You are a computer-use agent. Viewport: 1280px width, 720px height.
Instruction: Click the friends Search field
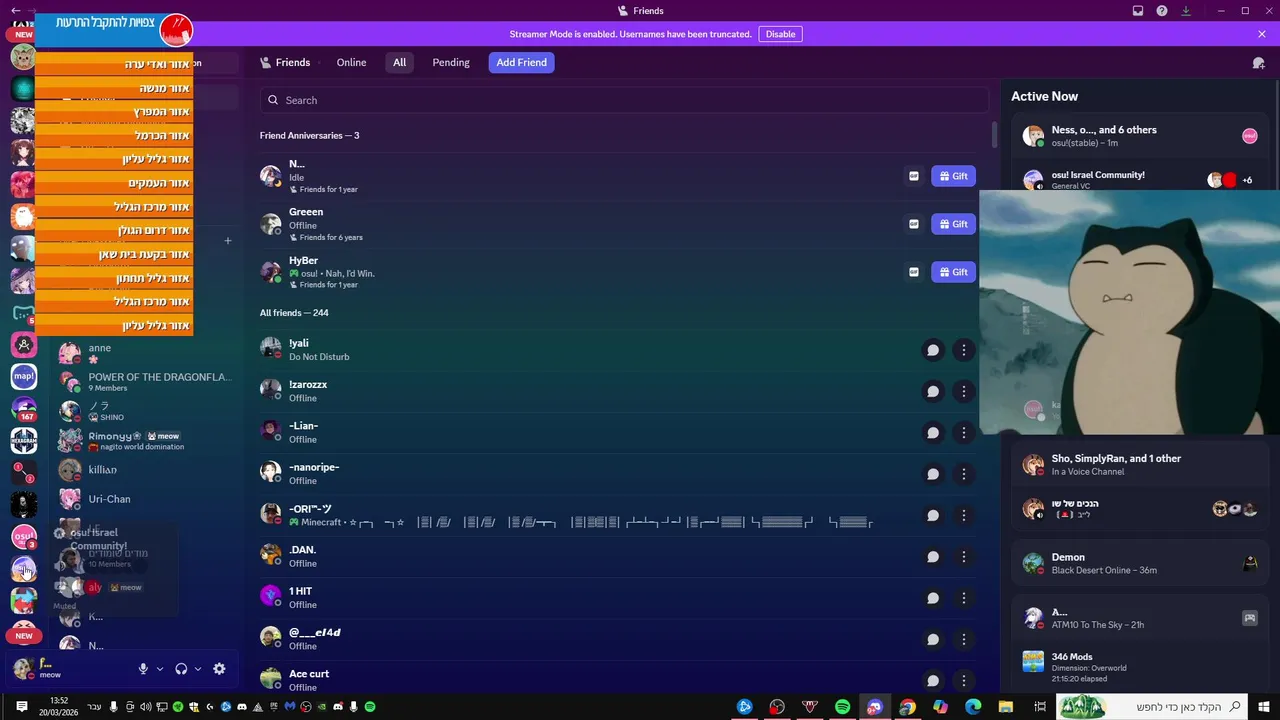coord(624,100)
